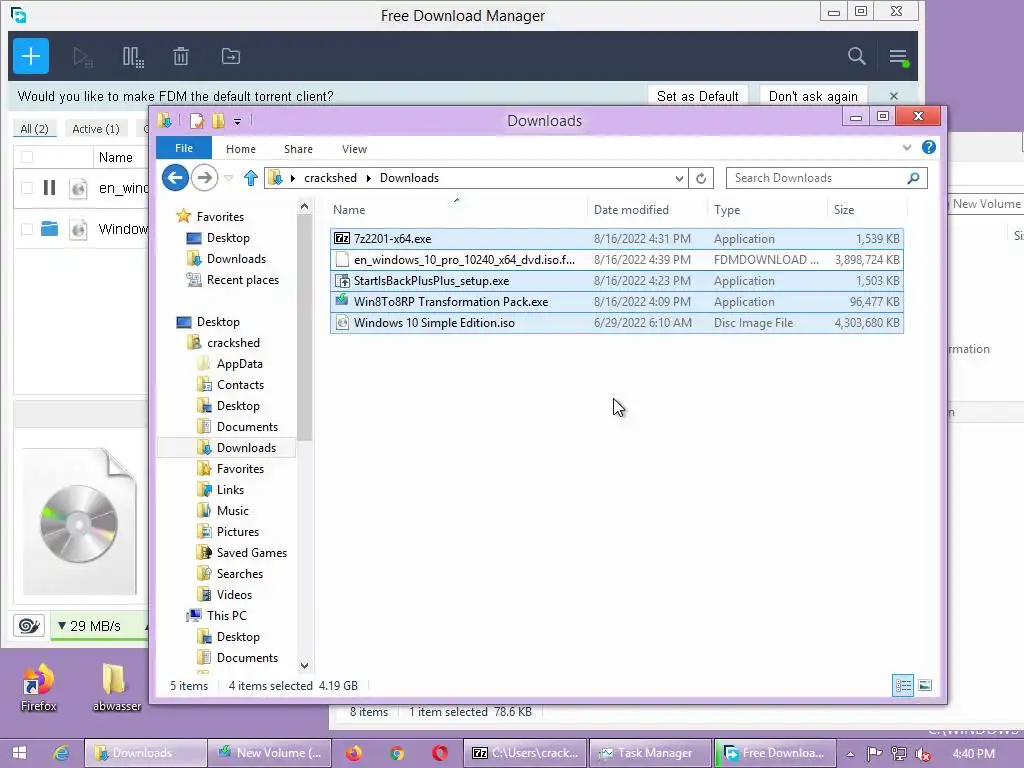Image resolution: width=1024 pixels, height=768 pixels.
Task: Click pause icon on en_win download row
Action: (x=49, y=188)
